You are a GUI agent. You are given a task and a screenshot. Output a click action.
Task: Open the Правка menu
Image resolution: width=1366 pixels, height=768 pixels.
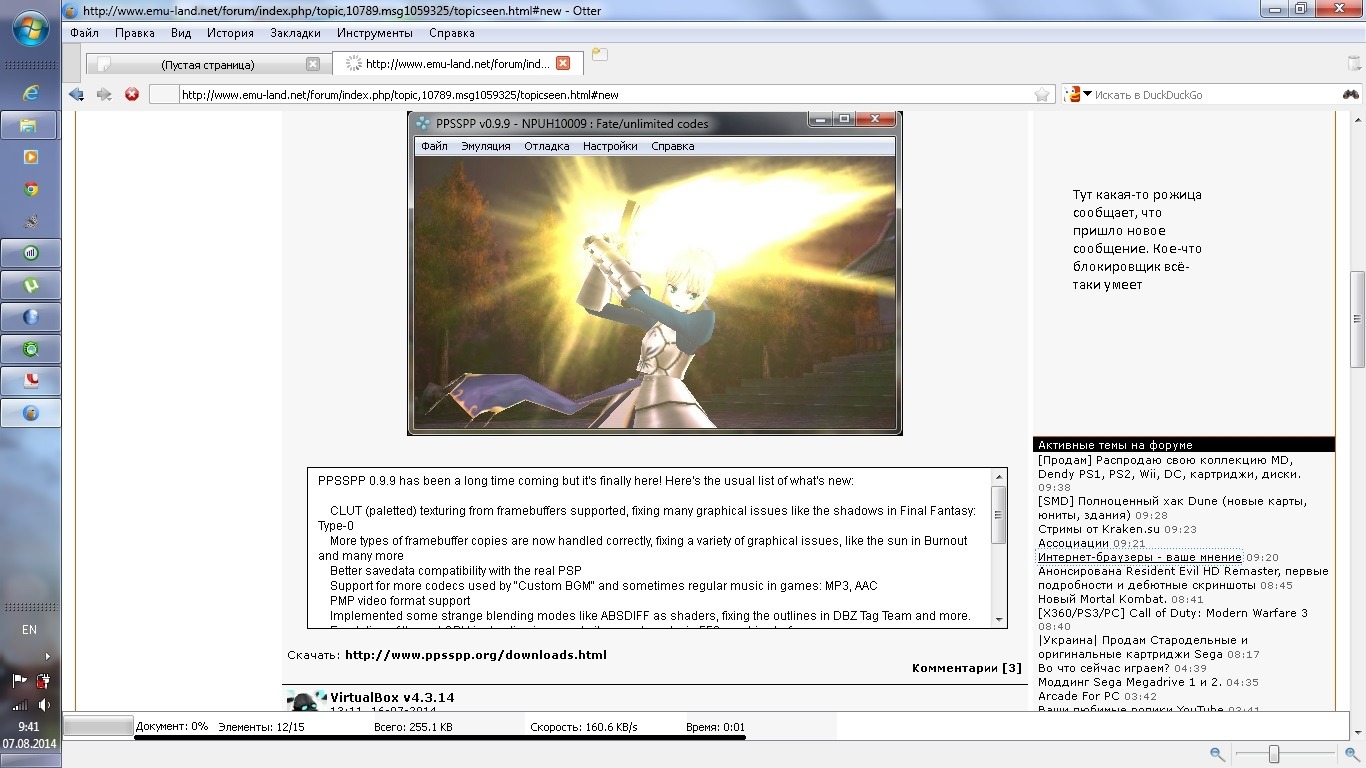[x=134, y=33]
